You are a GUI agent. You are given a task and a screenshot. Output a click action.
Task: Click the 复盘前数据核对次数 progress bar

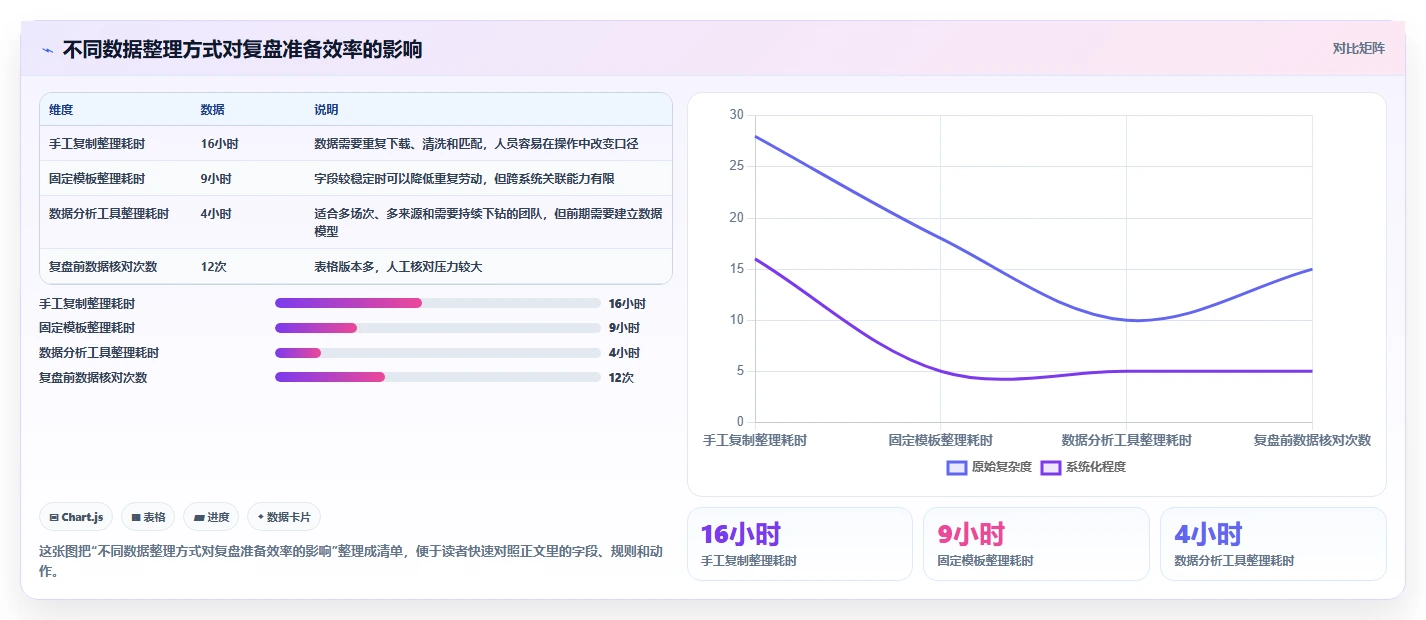pos(438,377)
